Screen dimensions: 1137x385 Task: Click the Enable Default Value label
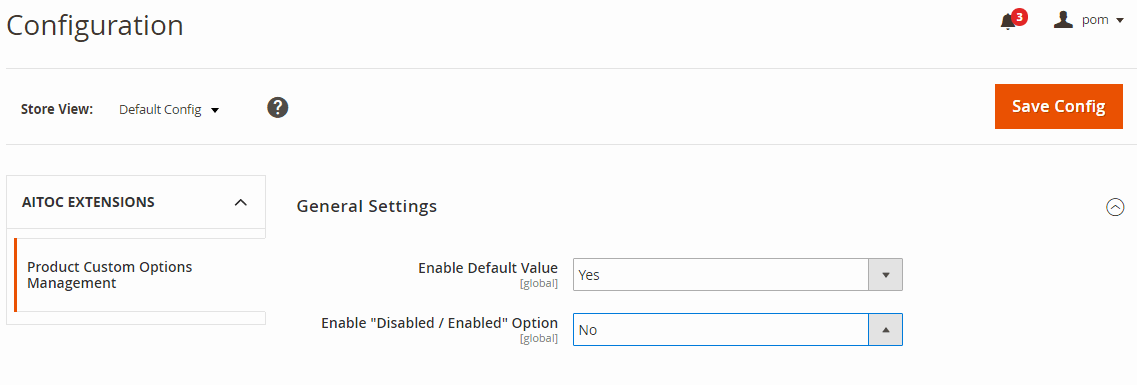pyautogui.click(x=488, y=268)
